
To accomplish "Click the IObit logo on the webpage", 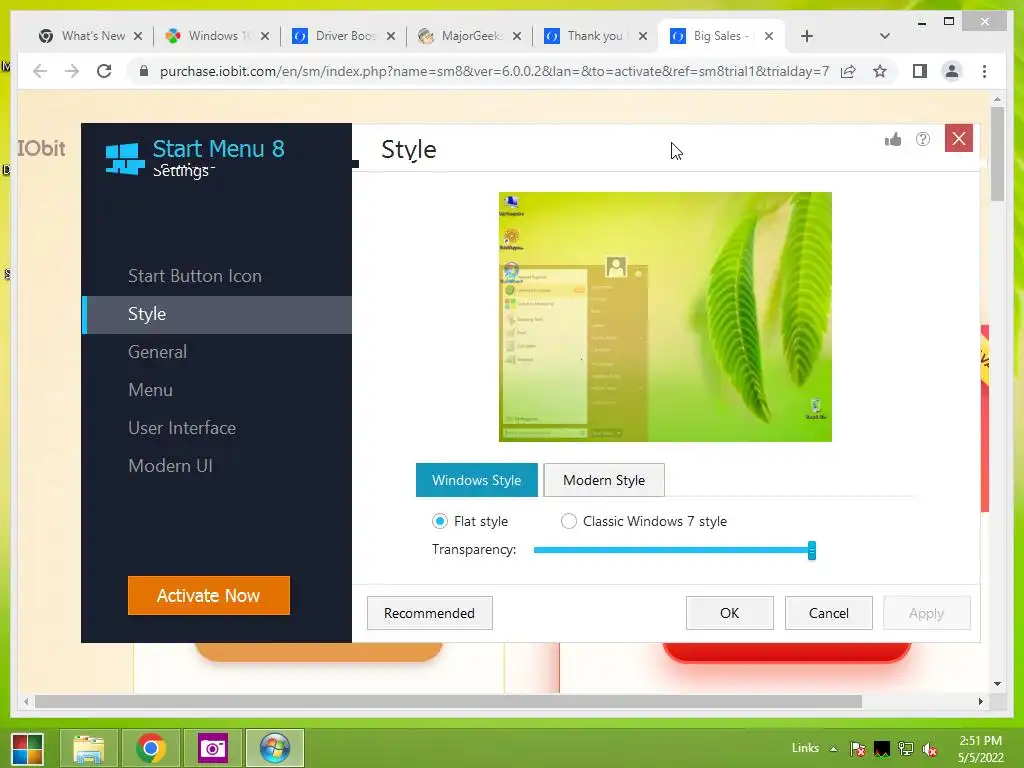I will tap(41, 148).
